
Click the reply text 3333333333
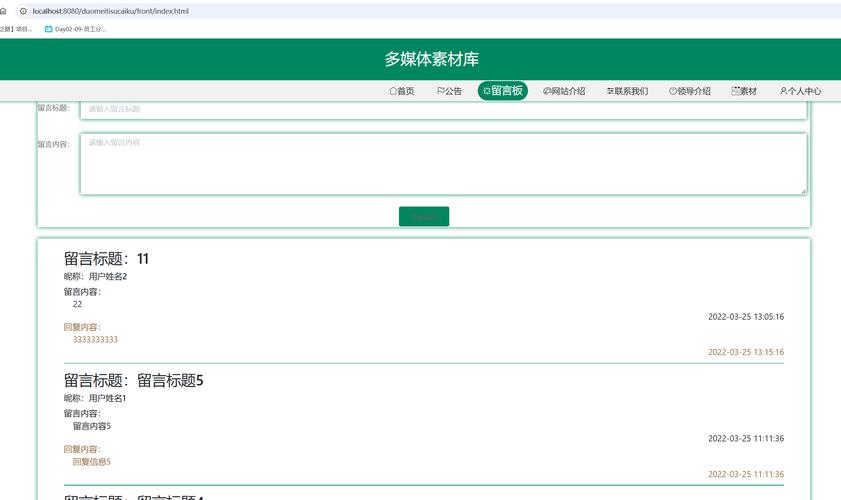pos(95,340)
